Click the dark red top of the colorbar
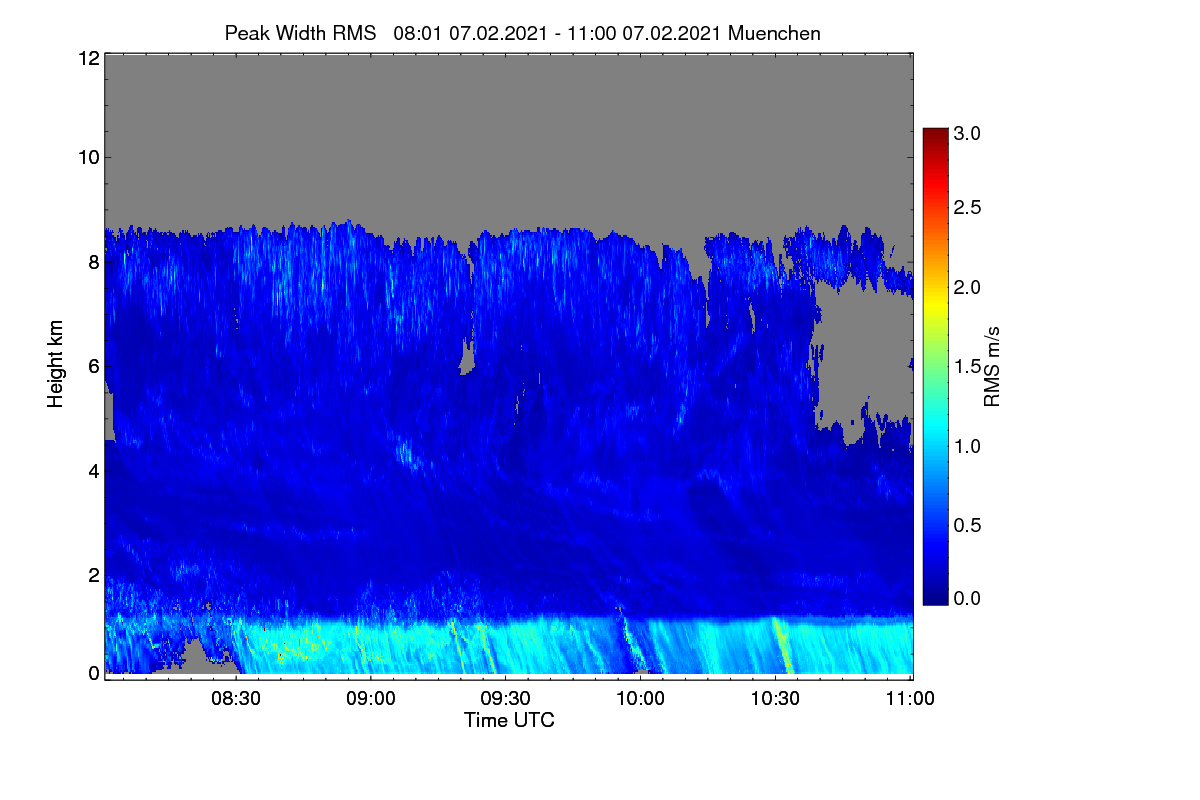Screen dimensions: 1200x800 935,134
